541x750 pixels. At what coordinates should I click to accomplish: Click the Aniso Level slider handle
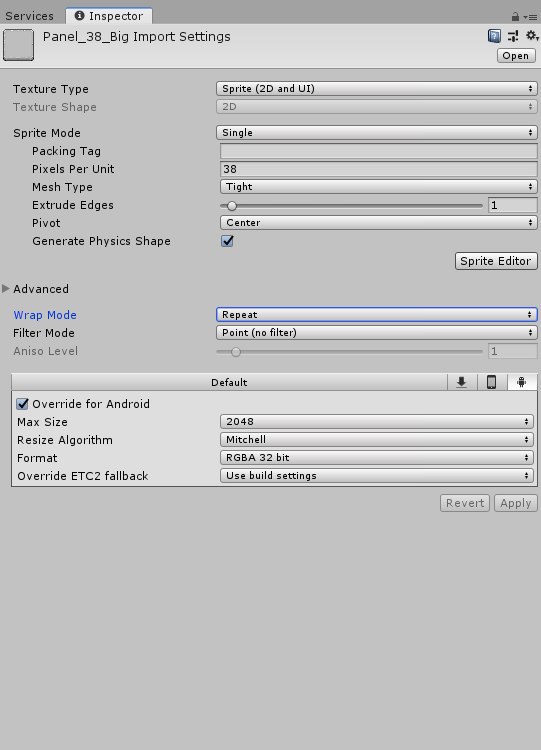tap(236, 352)
